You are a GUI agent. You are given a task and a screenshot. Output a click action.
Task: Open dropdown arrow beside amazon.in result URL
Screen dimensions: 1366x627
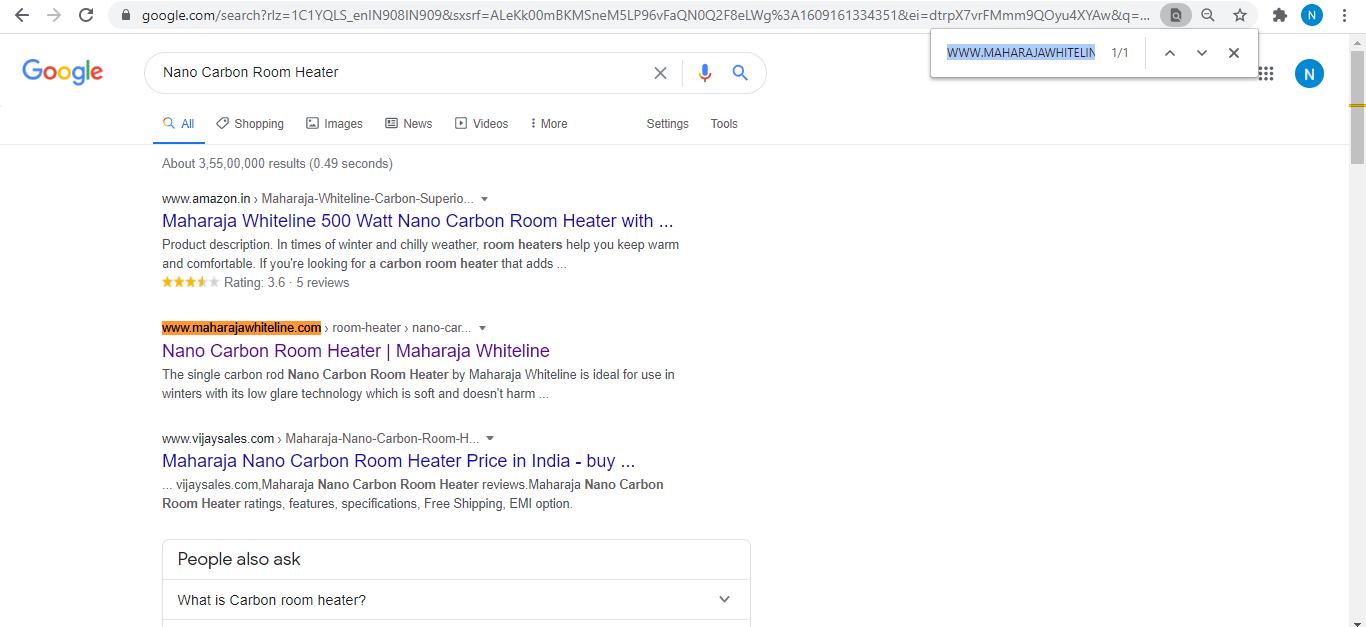485,199
